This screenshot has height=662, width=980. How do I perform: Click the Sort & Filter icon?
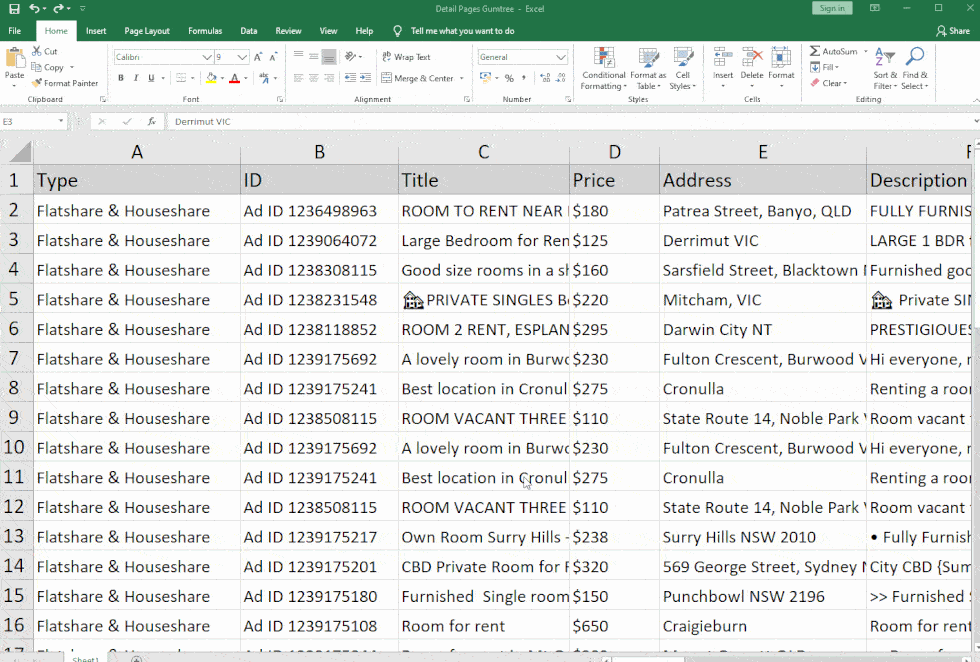point(884,58)
